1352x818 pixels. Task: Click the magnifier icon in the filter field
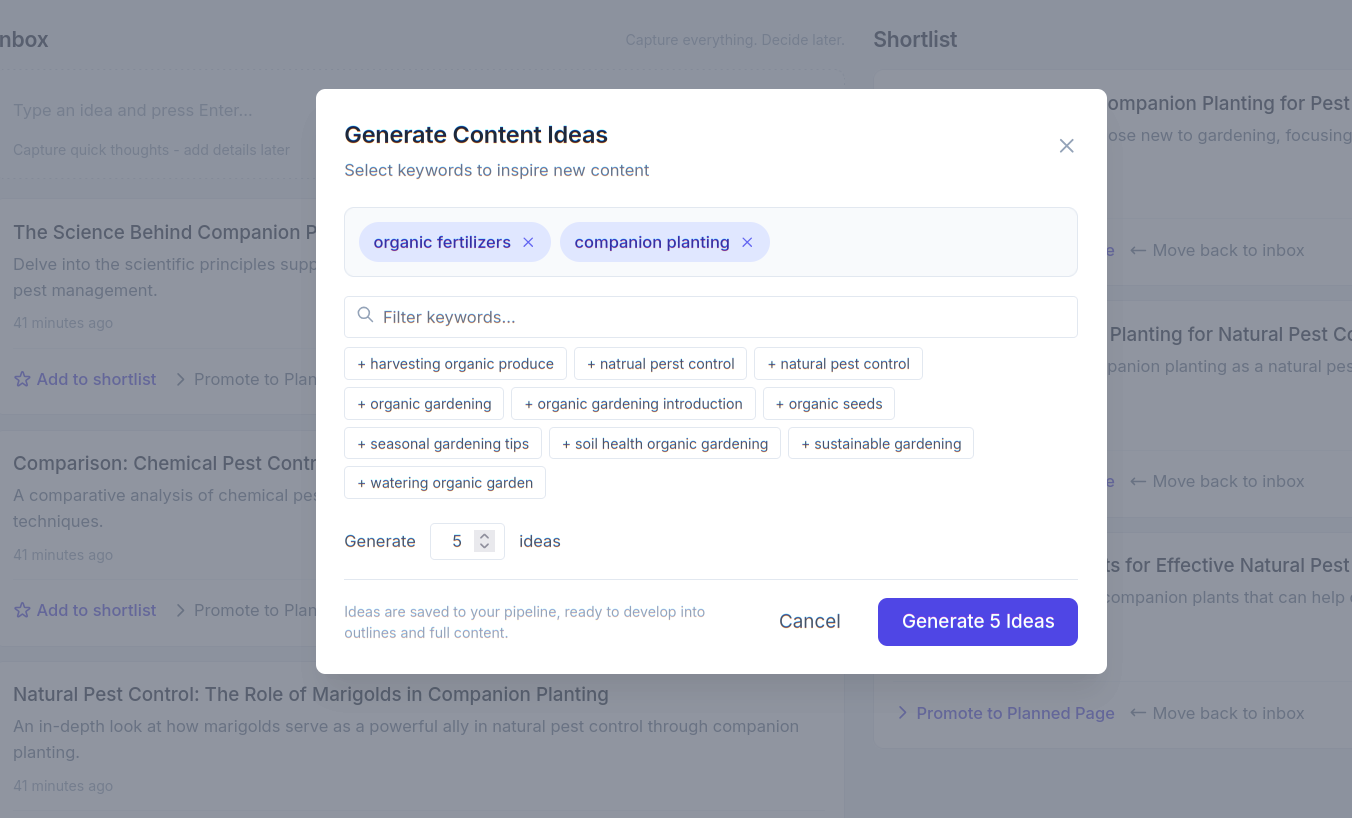coord(365,316)
